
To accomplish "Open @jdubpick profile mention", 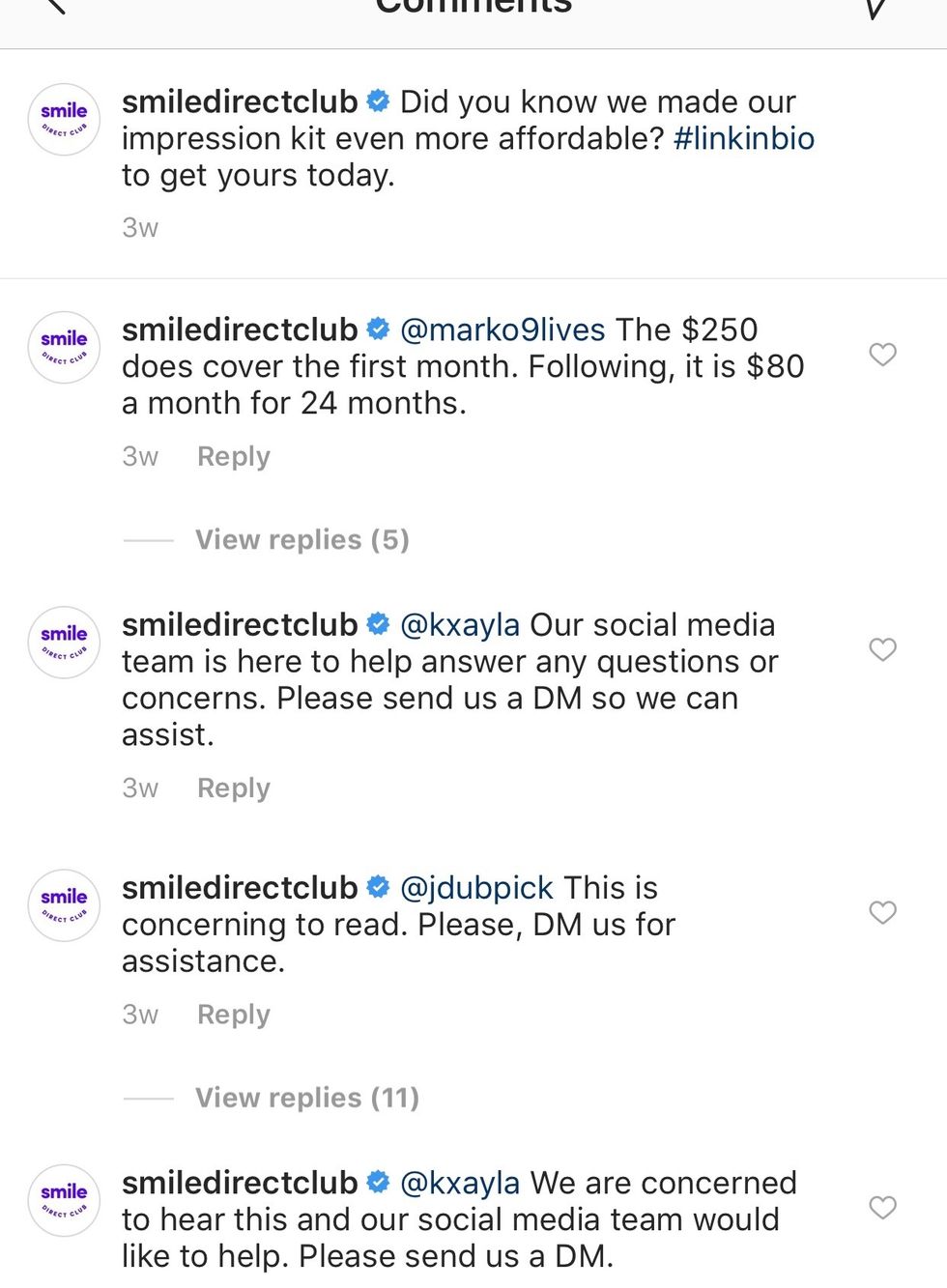I will [x=476, y=887].
